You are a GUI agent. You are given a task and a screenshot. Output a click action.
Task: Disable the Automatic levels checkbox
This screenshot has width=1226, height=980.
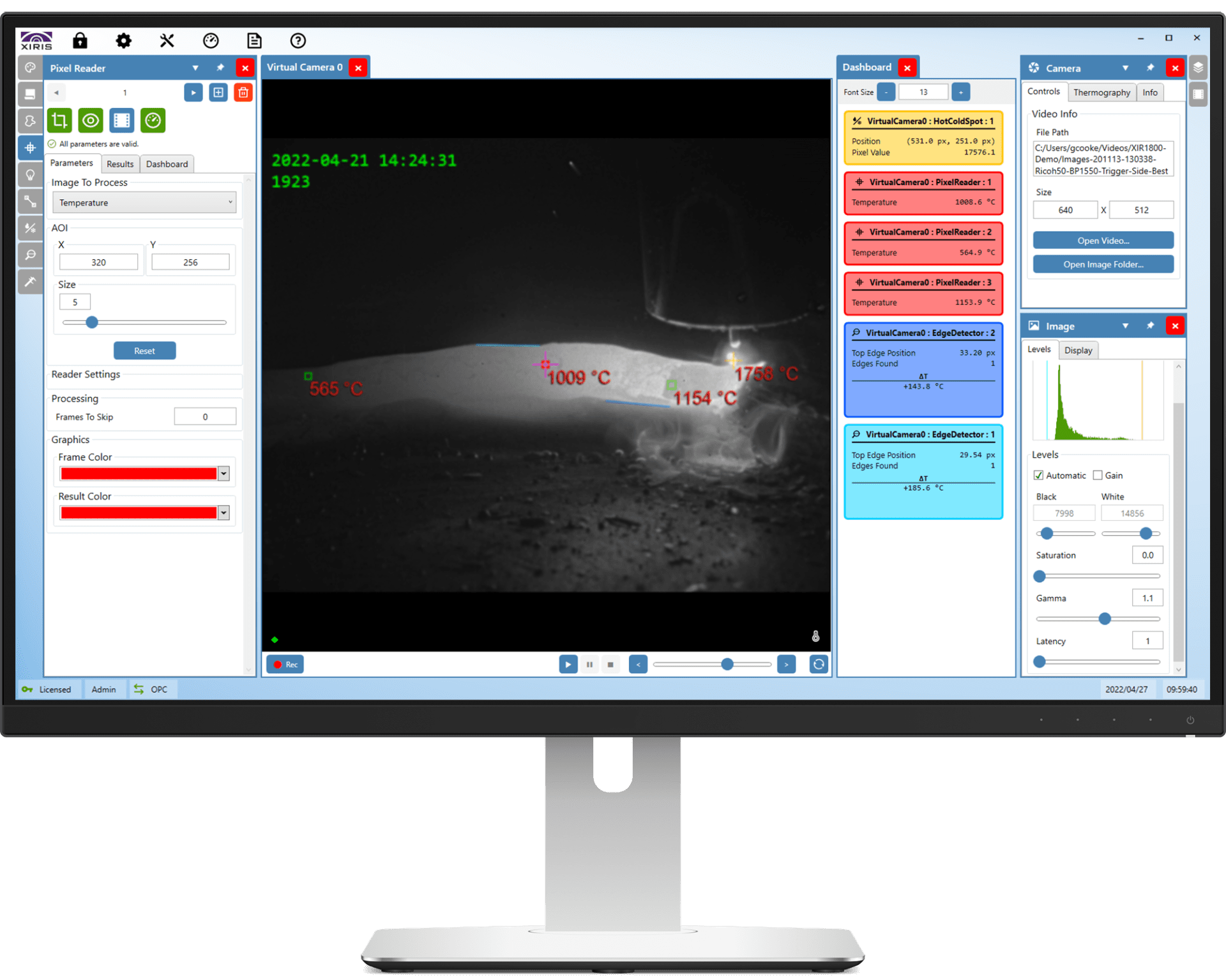point(1040,475)
